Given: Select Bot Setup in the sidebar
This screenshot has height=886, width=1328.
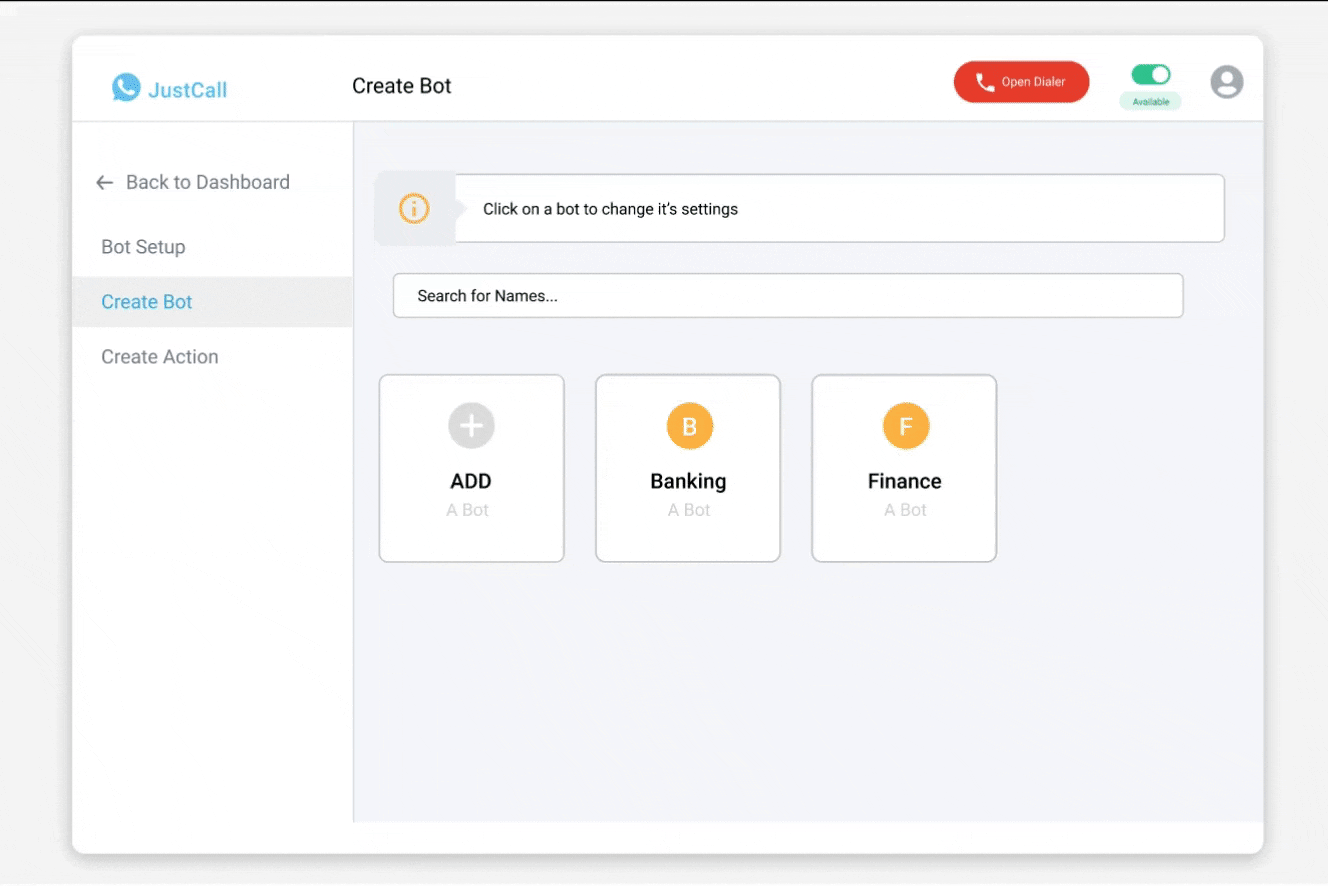Looking at the screenshot, I should click(x=143, y=247).
